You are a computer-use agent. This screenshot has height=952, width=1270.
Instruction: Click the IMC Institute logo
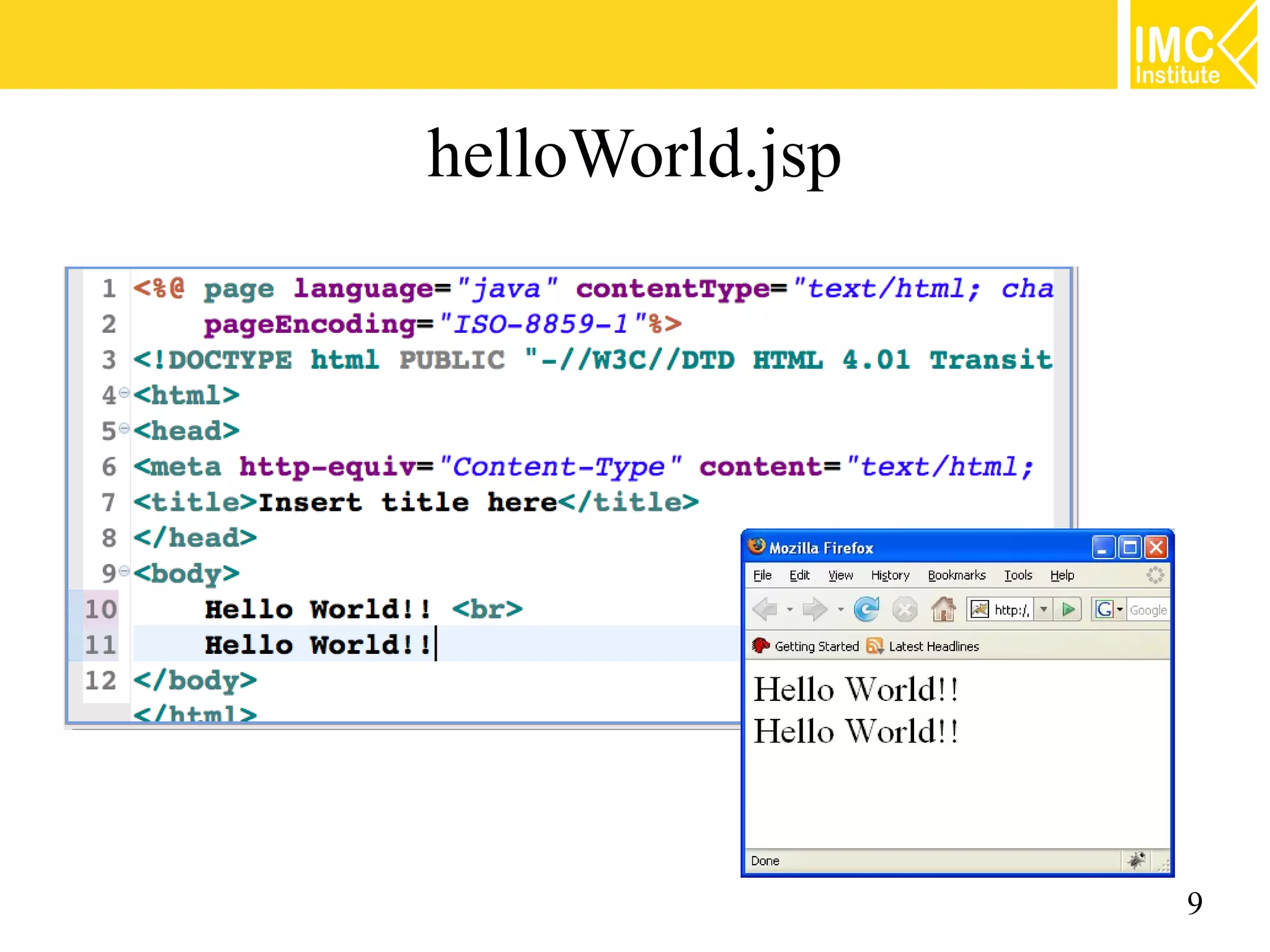[1193, 45]
